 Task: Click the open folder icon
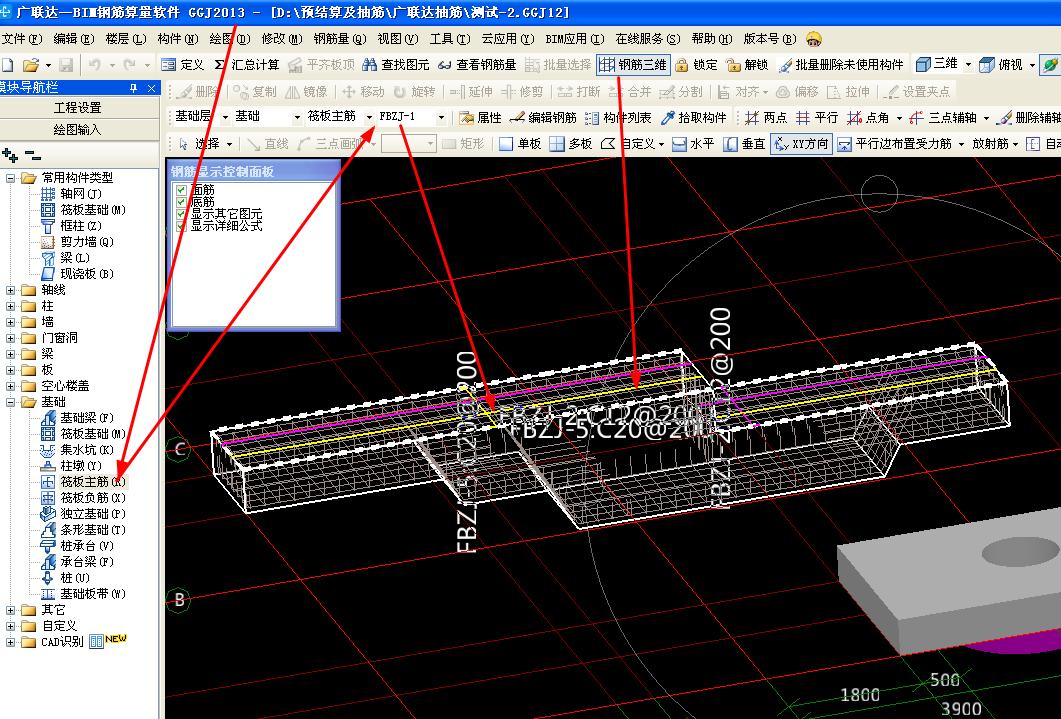(30, 65)
